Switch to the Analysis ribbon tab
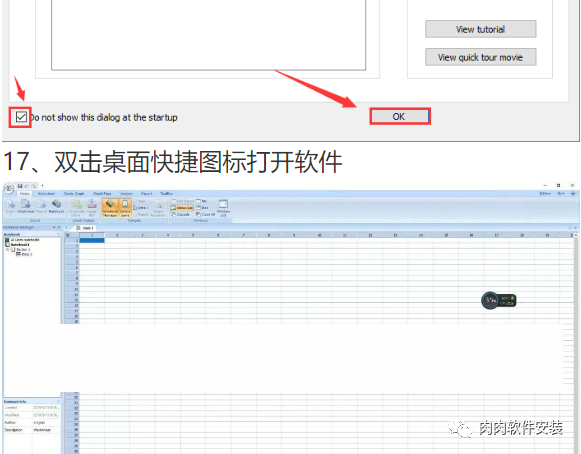This screenshot has height=454, width=581. [x=126, y=193]
